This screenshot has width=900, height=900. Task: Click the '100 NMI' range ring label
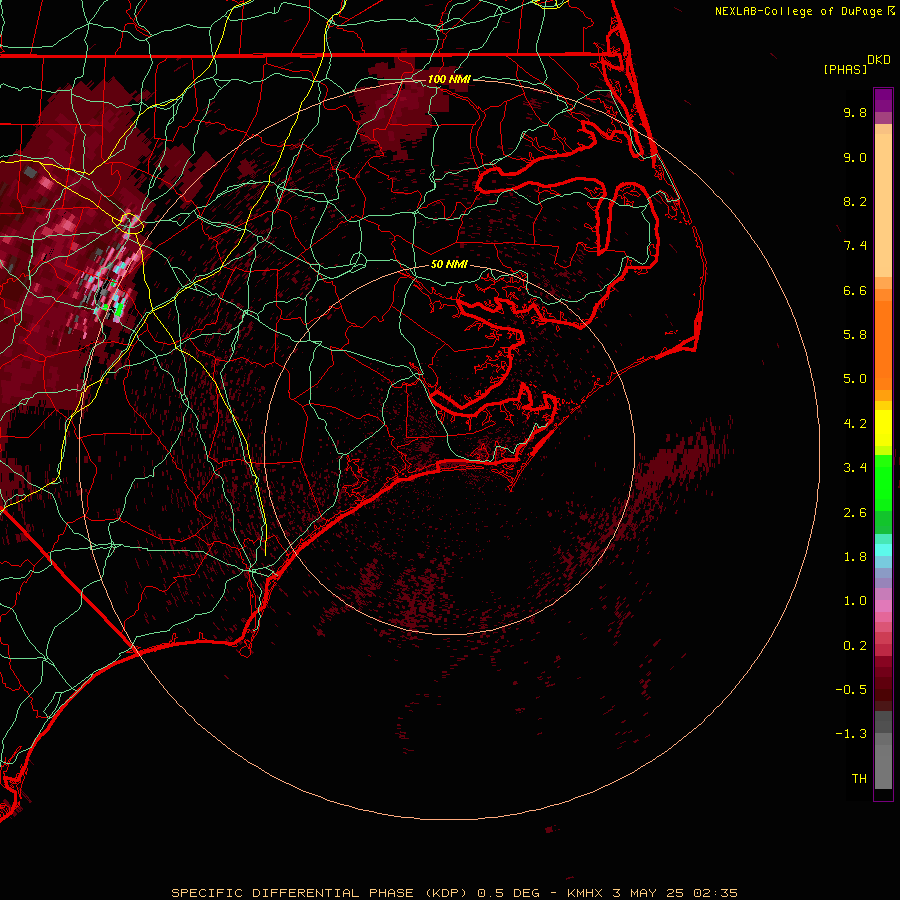(x=449, y=79)
